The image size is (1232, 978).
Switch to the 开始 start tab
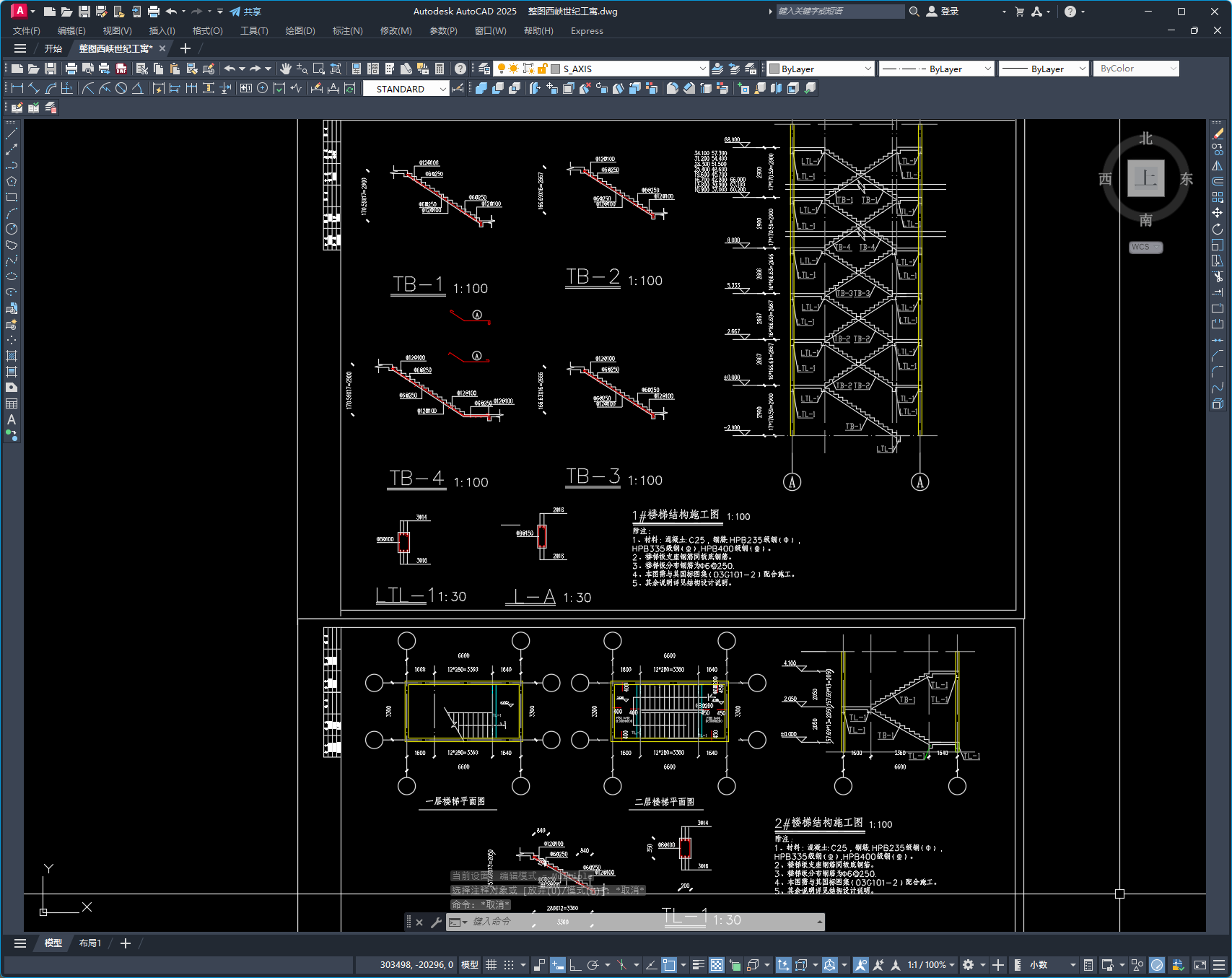(53, 48)
